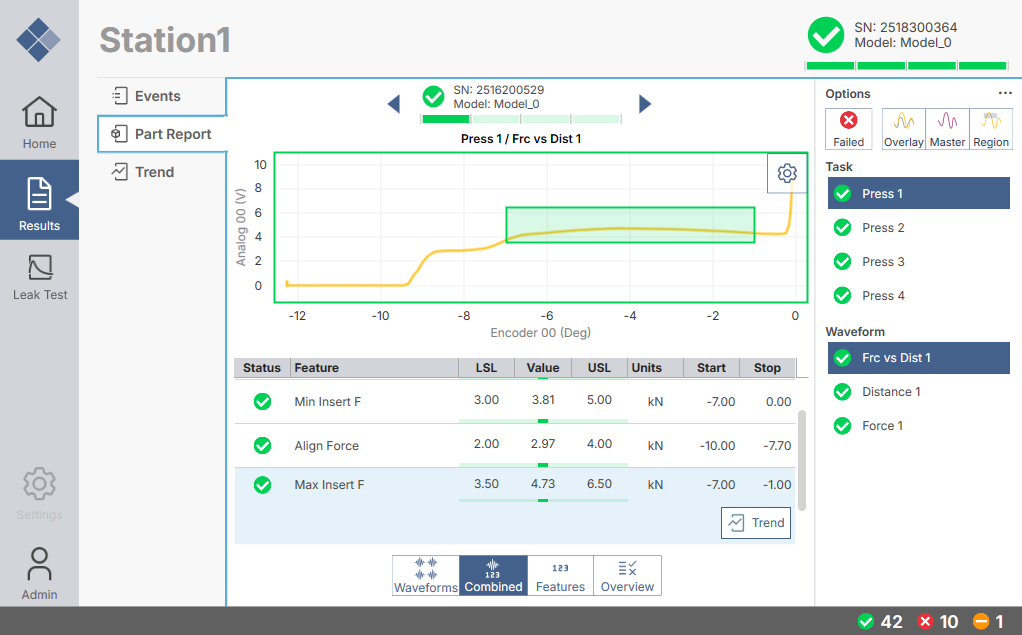Click the station progress bar segments

tap(907, 66)
